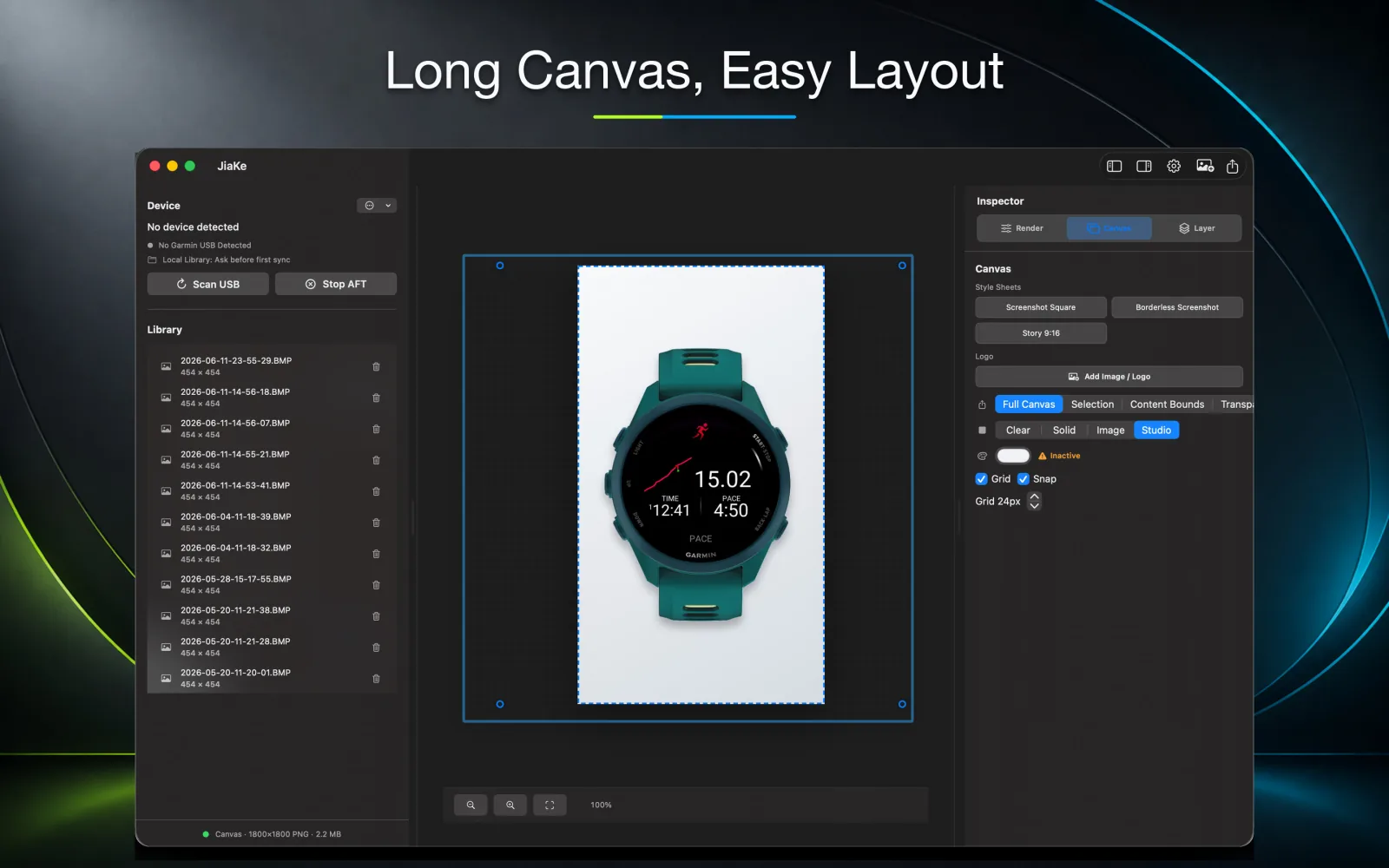Switch to the Canvas inspector tab
This screenshot has height=868, width=1389.
pos(1109,228)
